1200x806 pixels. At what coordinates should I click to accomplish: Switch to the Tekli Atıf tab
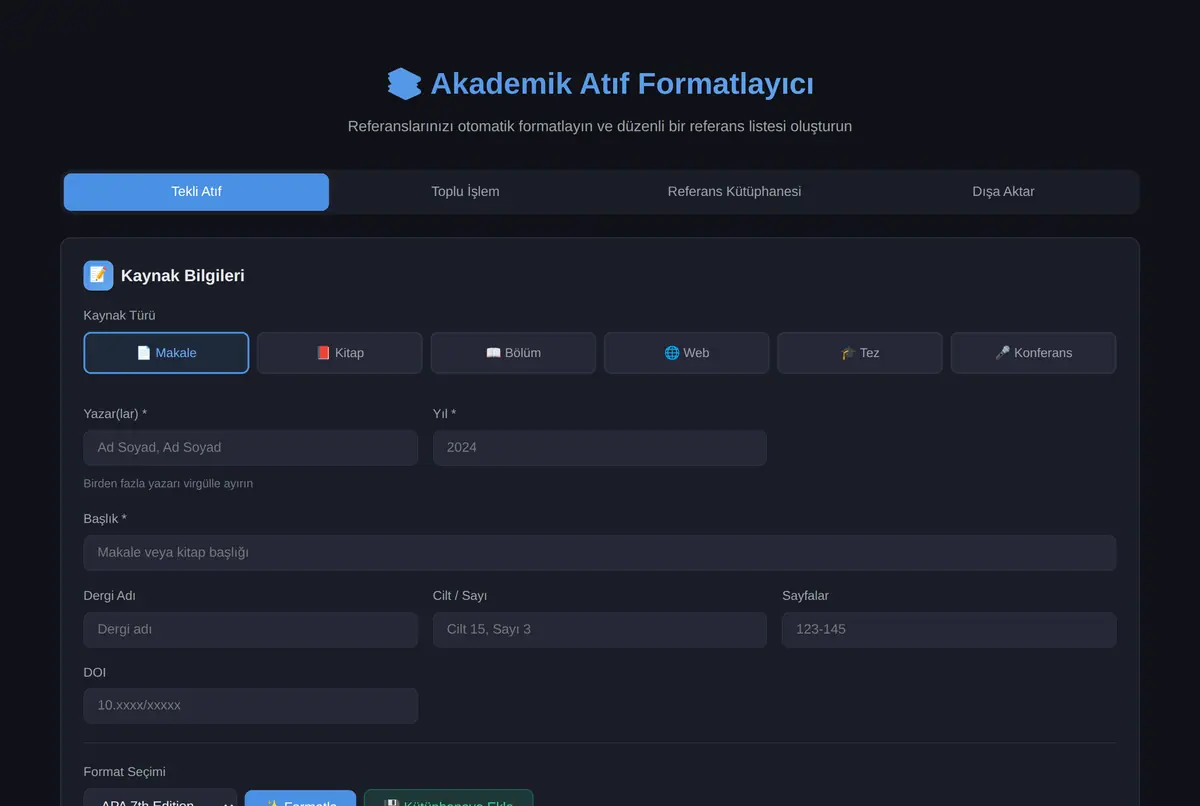point(196,192)
